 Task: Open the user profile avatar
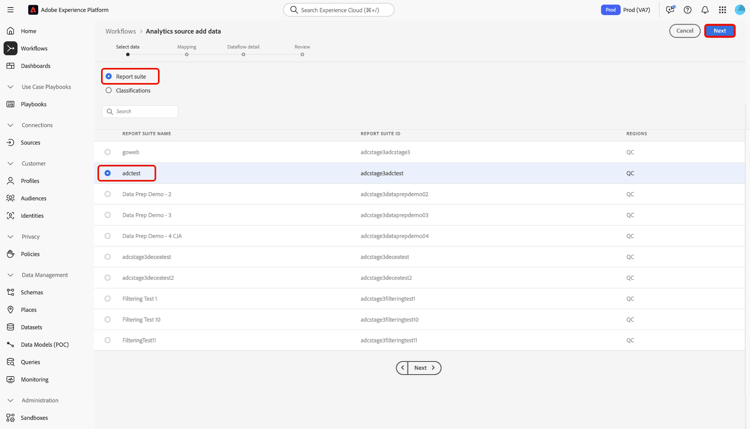point(740,10)
